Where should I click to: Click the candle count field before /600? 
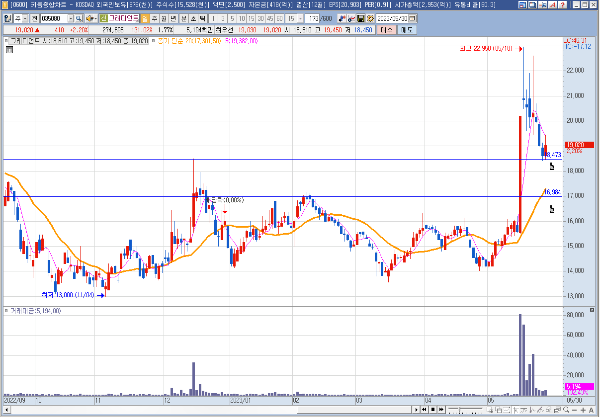pyautogui.click(x=312, y=18)
